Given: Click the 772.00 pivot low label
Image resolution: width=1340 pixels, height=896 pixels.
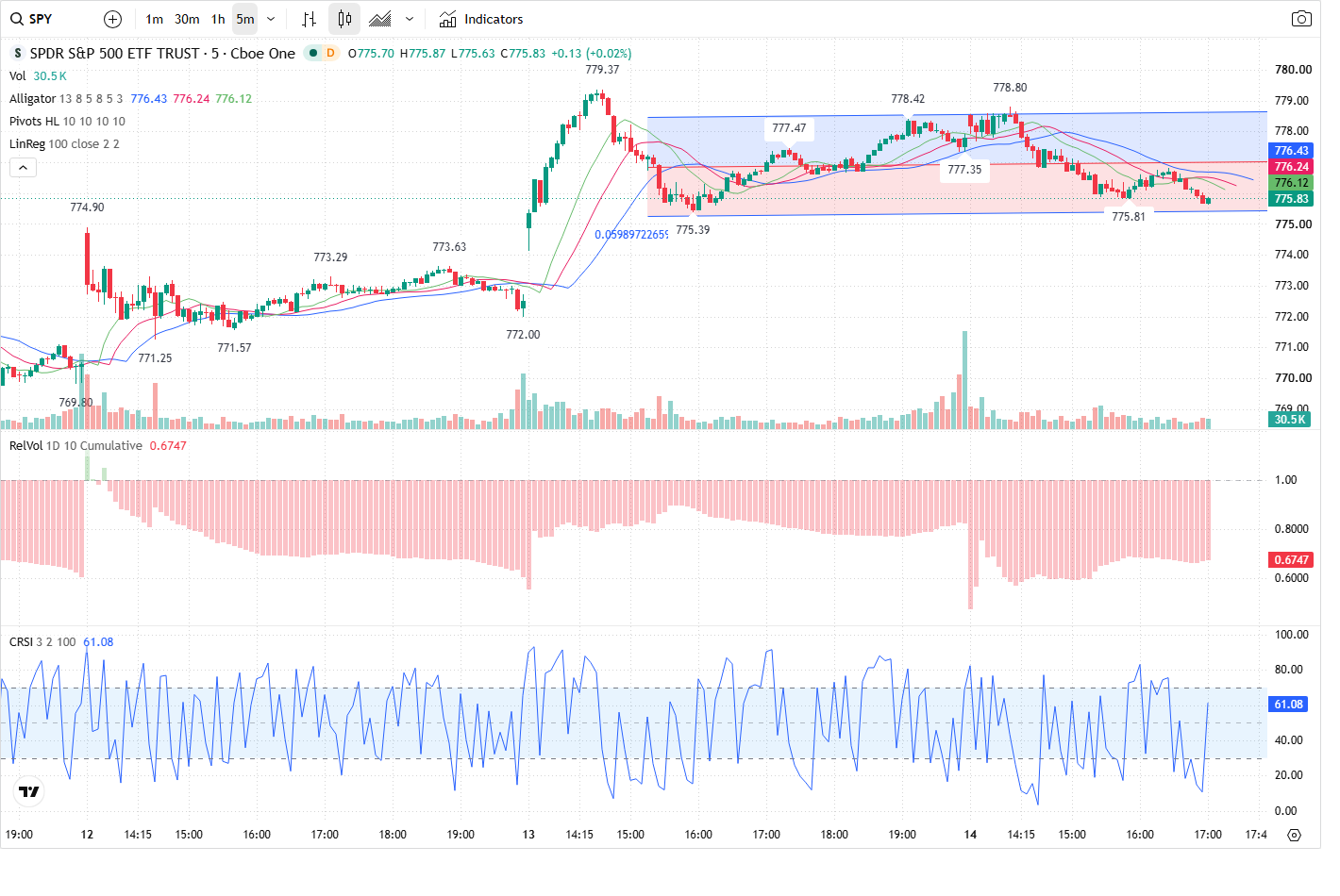Looking at the screenshot, I should (x=523, y=335).
